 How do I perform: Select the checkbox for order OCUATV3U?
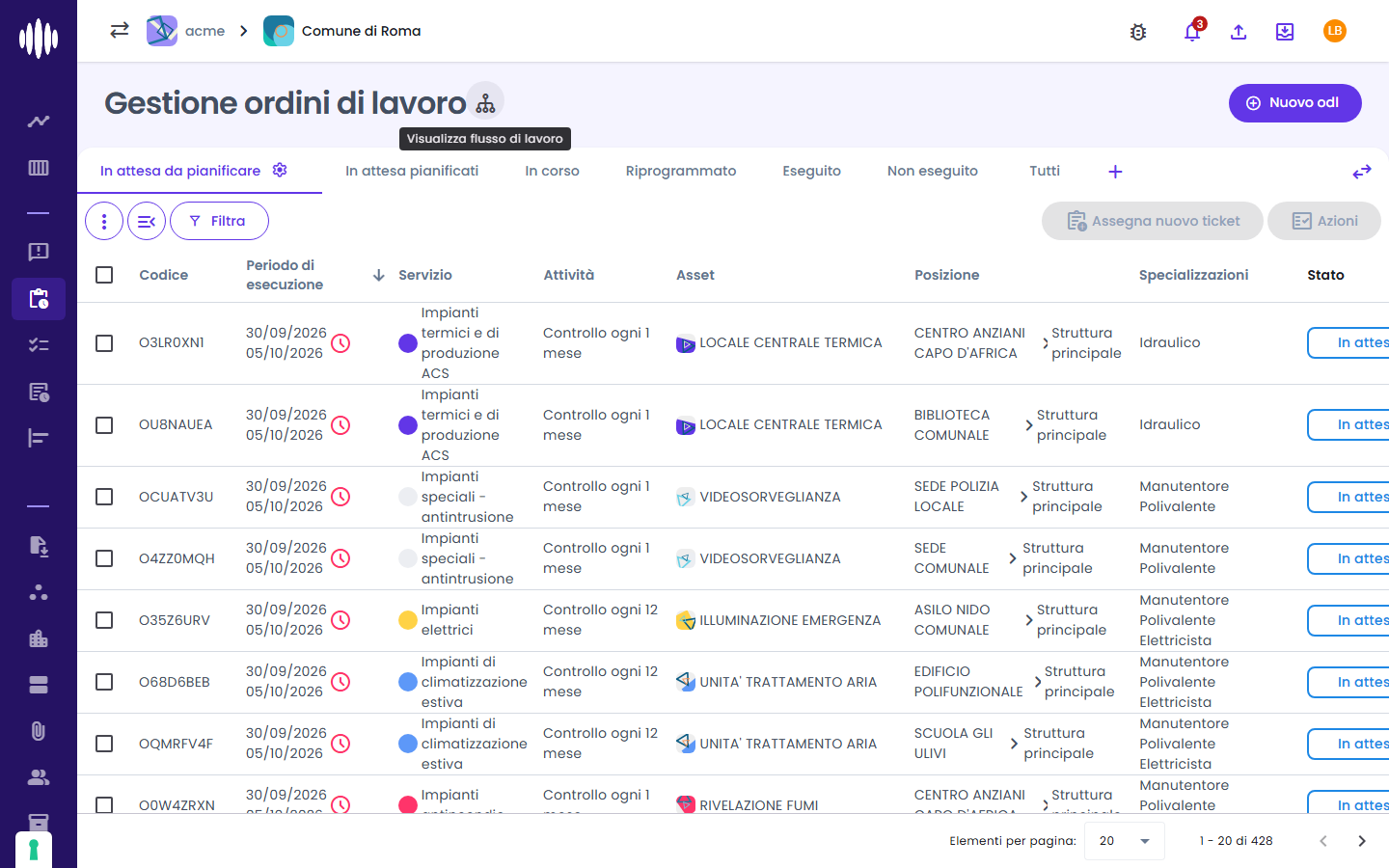tap(104, 497)
